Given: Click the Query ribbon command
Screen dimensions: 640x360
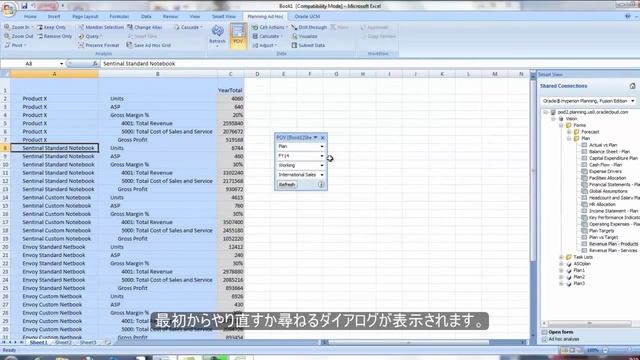Looking at the screenshot, I should [x=89, y=36].
